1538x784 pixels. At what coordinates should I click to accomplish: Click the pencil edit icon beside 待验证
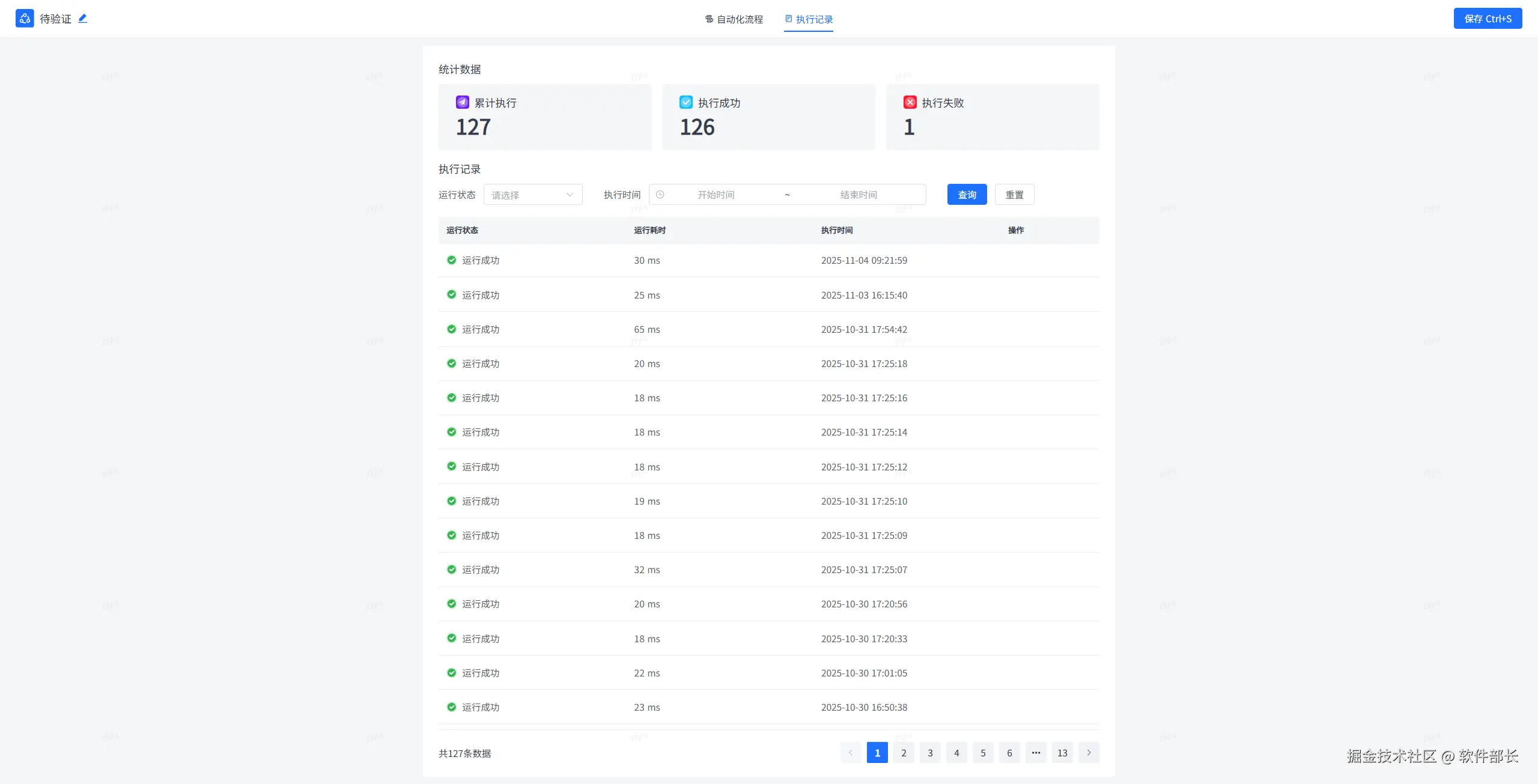tap(83, 19)
